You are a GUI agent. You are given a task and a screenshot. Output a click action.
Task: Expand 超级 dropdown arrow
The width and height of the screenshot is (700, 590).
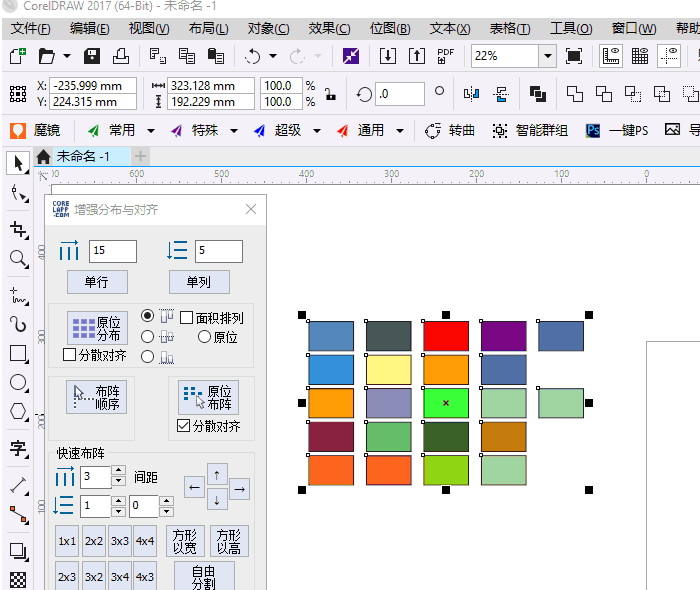click(317, 131)
